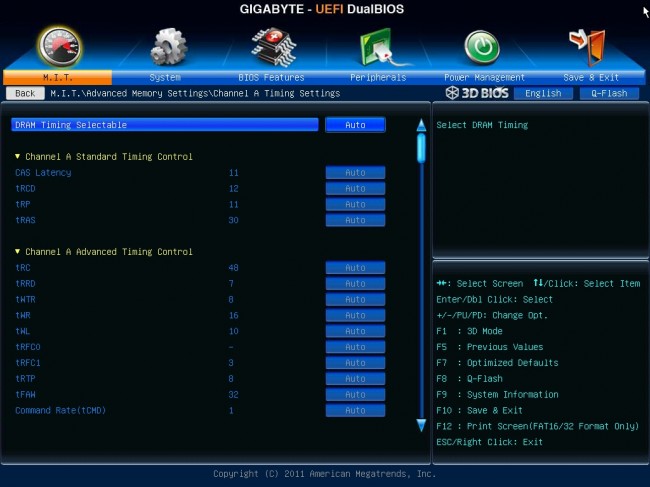Image resolution: width=650 pixels, height=487 pixels.
Task: Click the Select DRAM Timing description
Action: pyautogui.click(x=482, y=125)
